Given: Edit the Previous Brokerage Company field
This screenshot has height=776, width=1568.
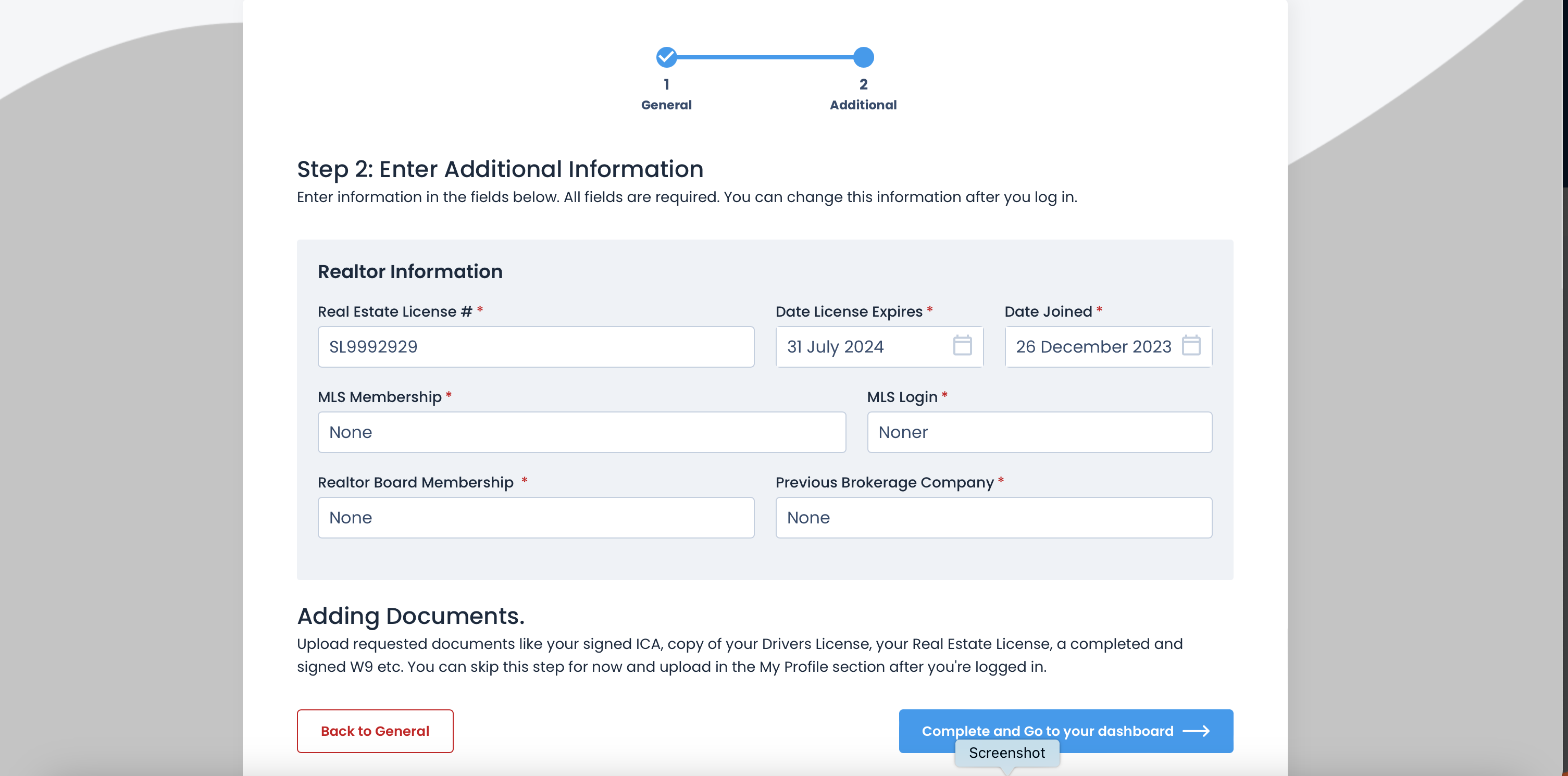Looking at the screenshot, I should (x=993, y=517).
